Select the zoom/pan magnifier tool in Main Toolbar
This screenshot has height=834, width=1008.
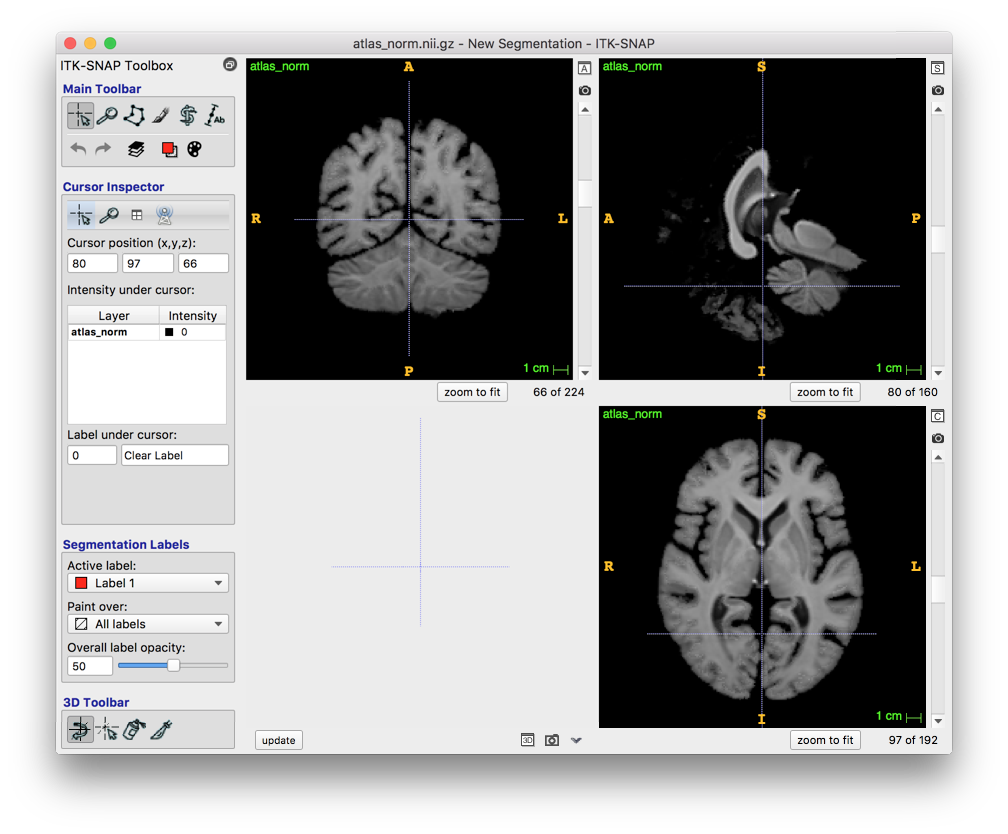pos(107,116)
